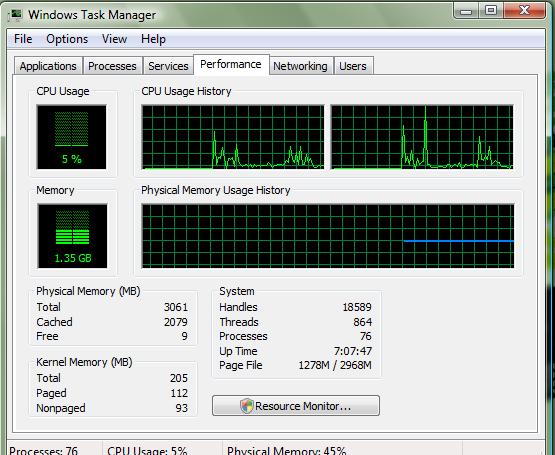Image resolution: width=555 pixels, height=455 pixels.
Task: Click the second CPU Usage History graph
Action: click(x=422, y=137)
